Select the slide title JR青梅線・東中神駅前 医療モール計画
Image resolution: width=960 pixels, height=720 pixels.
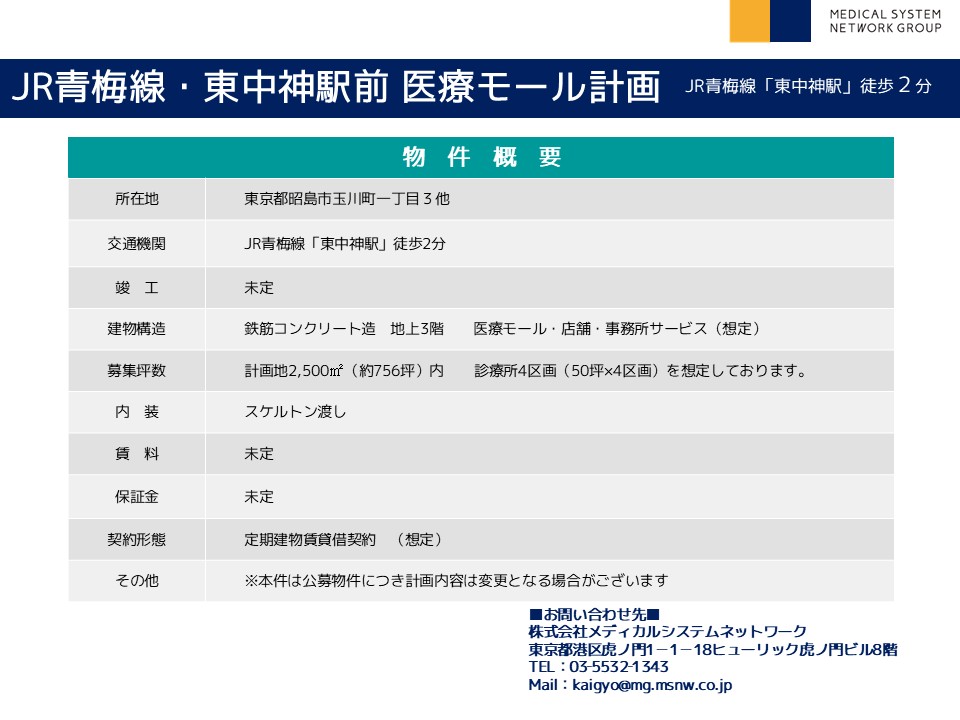335,88
